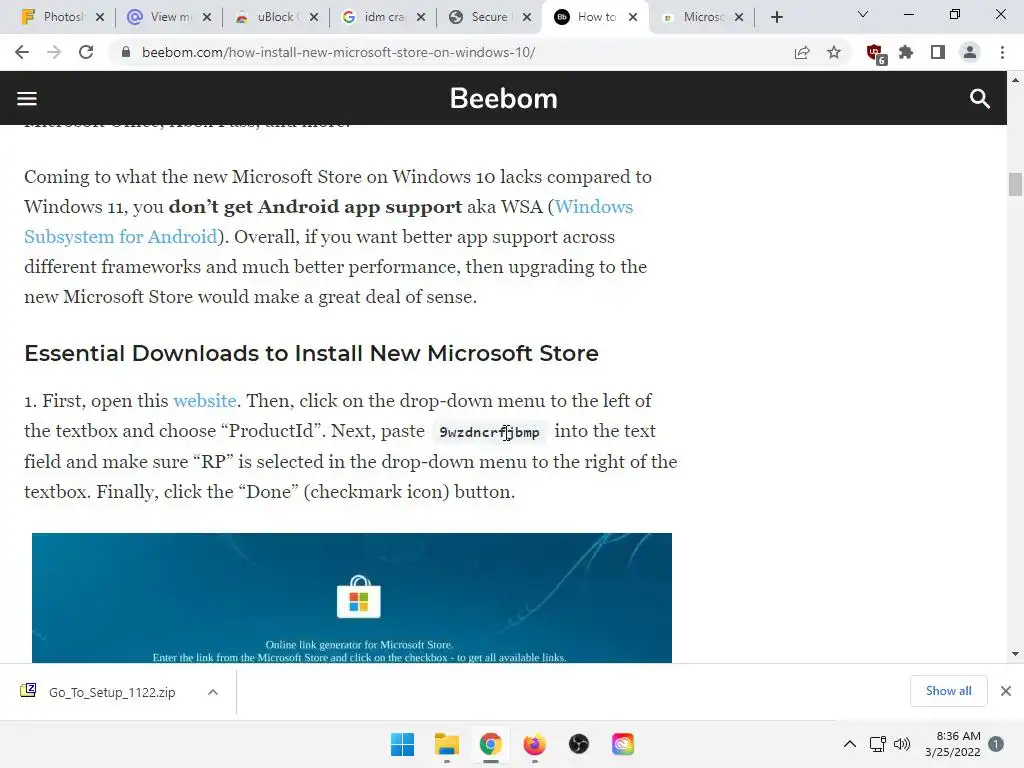Screen dimensions: 1024x768
Task: Bookmark this page with the star
Action: 834,52
